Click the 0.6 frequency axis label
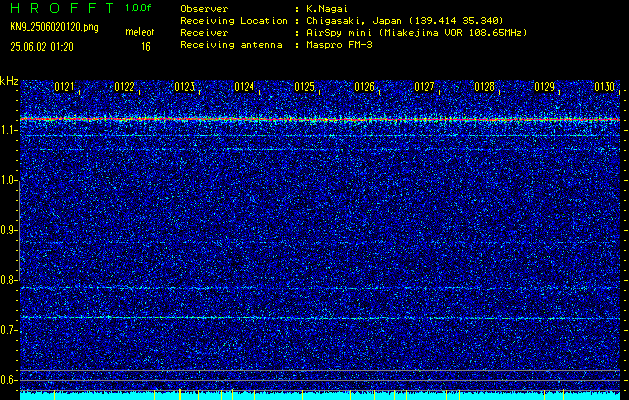 point(9,380)
